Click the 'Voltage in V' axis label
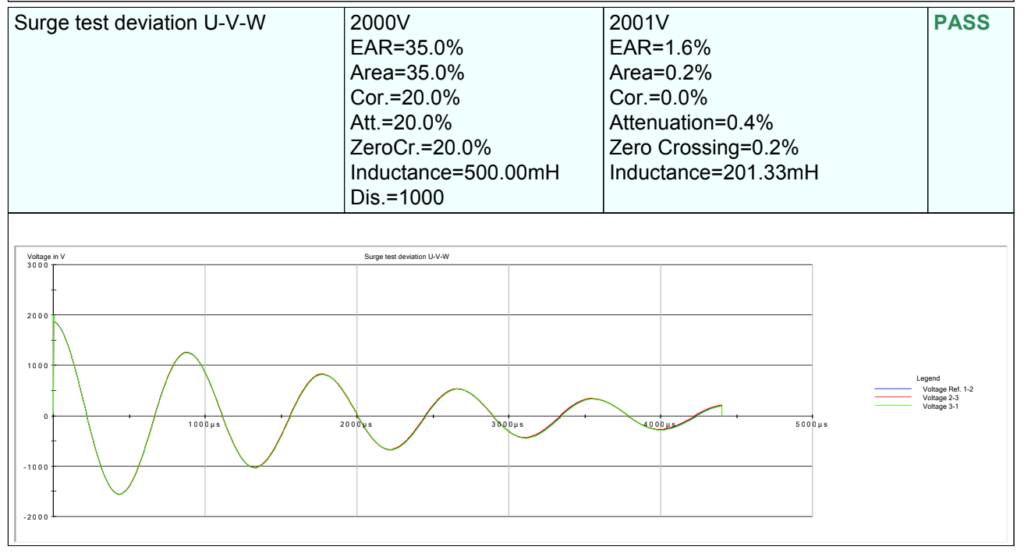 point(46,257)
